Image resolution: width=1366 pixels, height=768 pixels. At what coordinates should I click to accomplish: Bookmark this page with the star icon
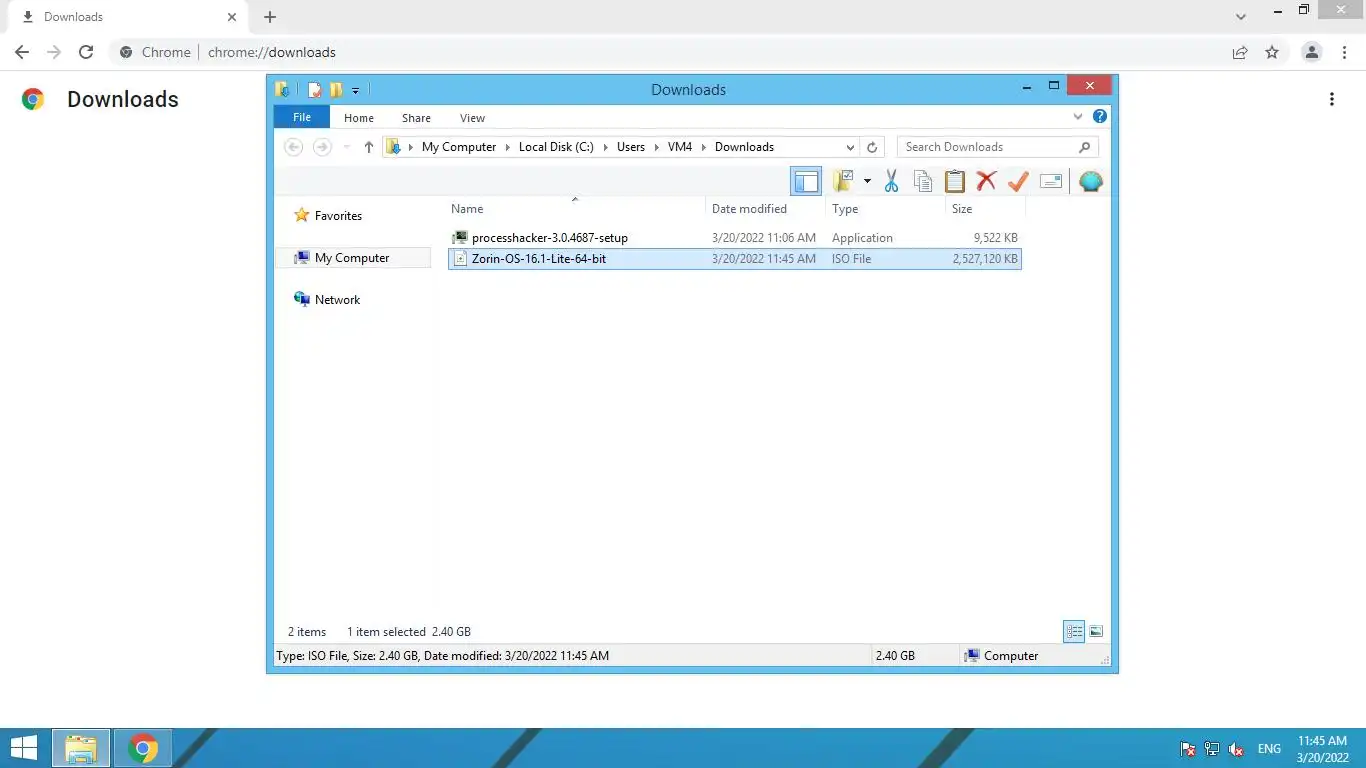click(1272, 52)
